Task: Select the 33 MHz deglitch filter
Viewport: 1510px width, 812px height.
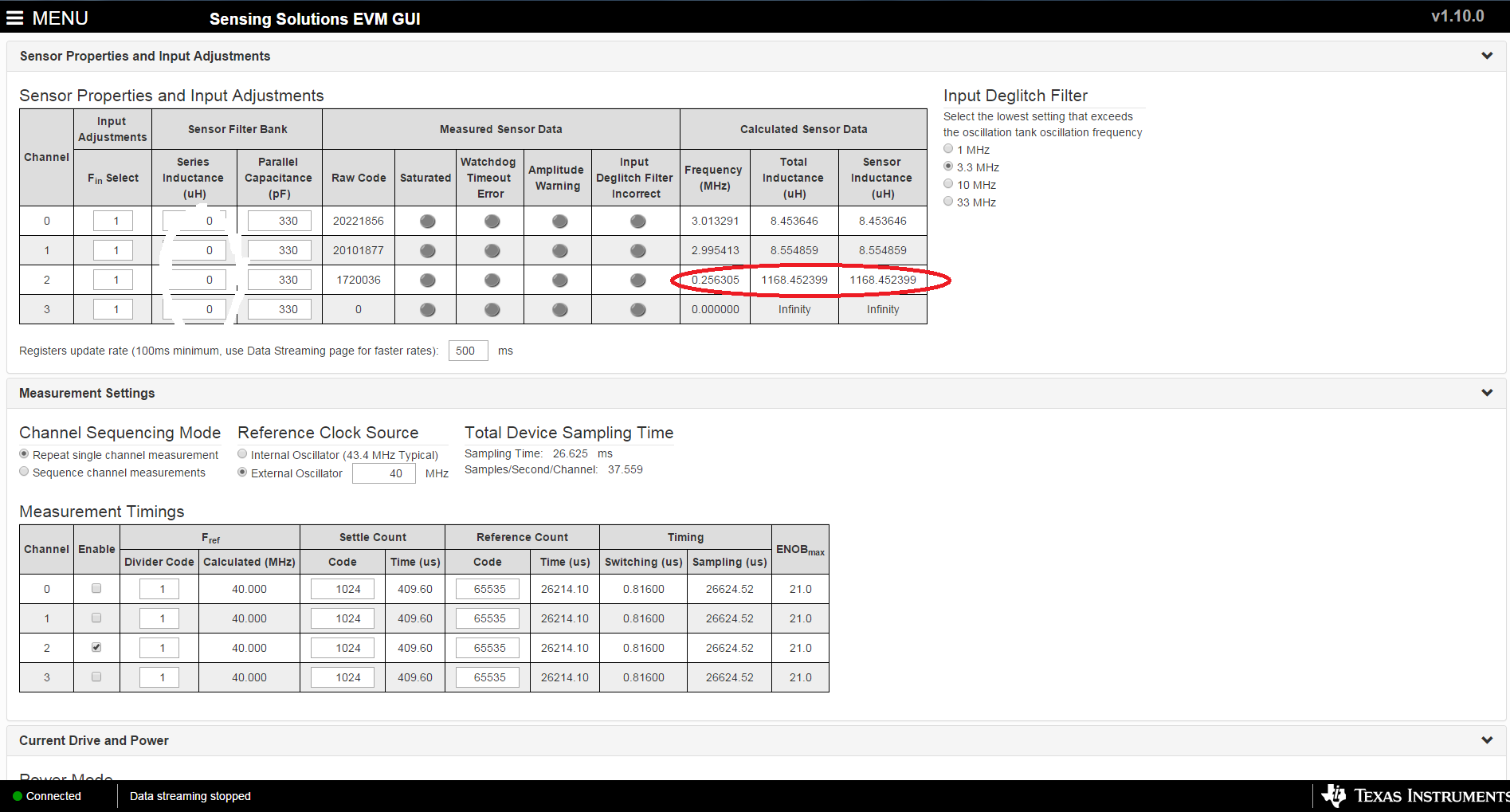Action: point(948,202)
